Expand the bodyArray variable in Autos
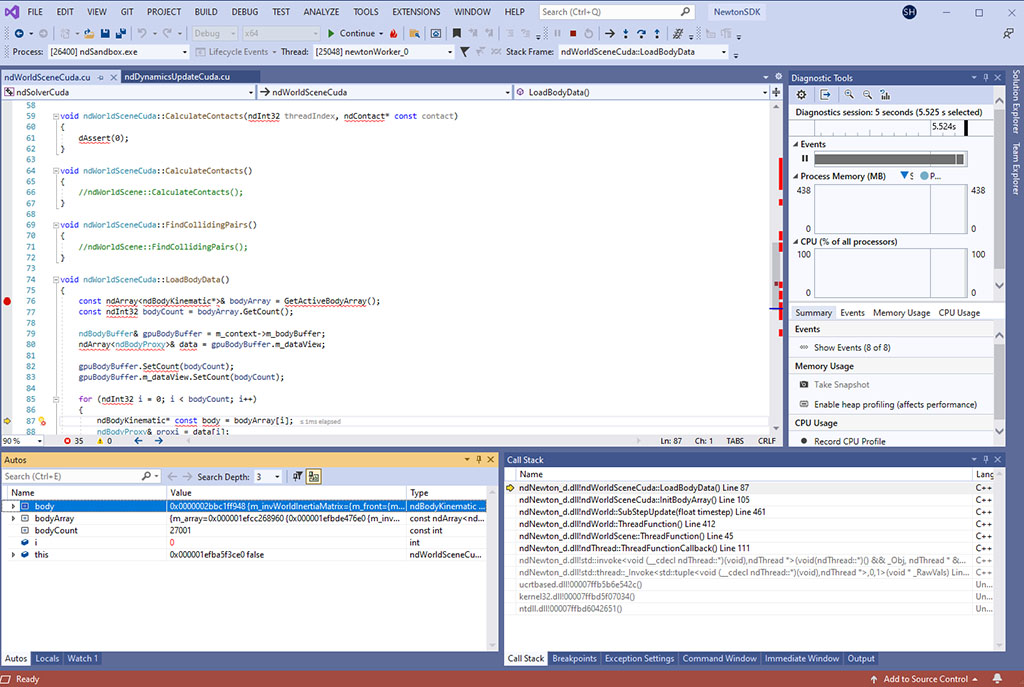 [x=13, y=519]
